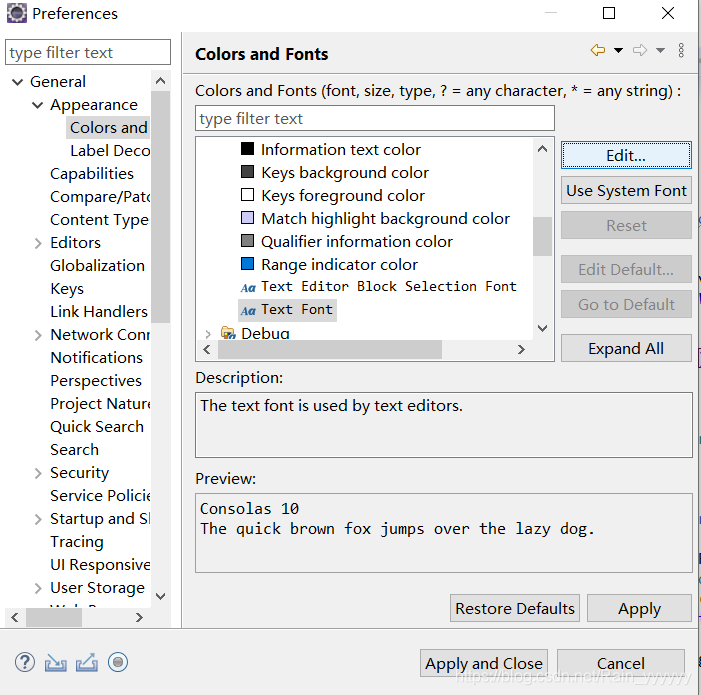Open Keys preference page
This screenshot has height=695, width=701.
pos(67,289)
